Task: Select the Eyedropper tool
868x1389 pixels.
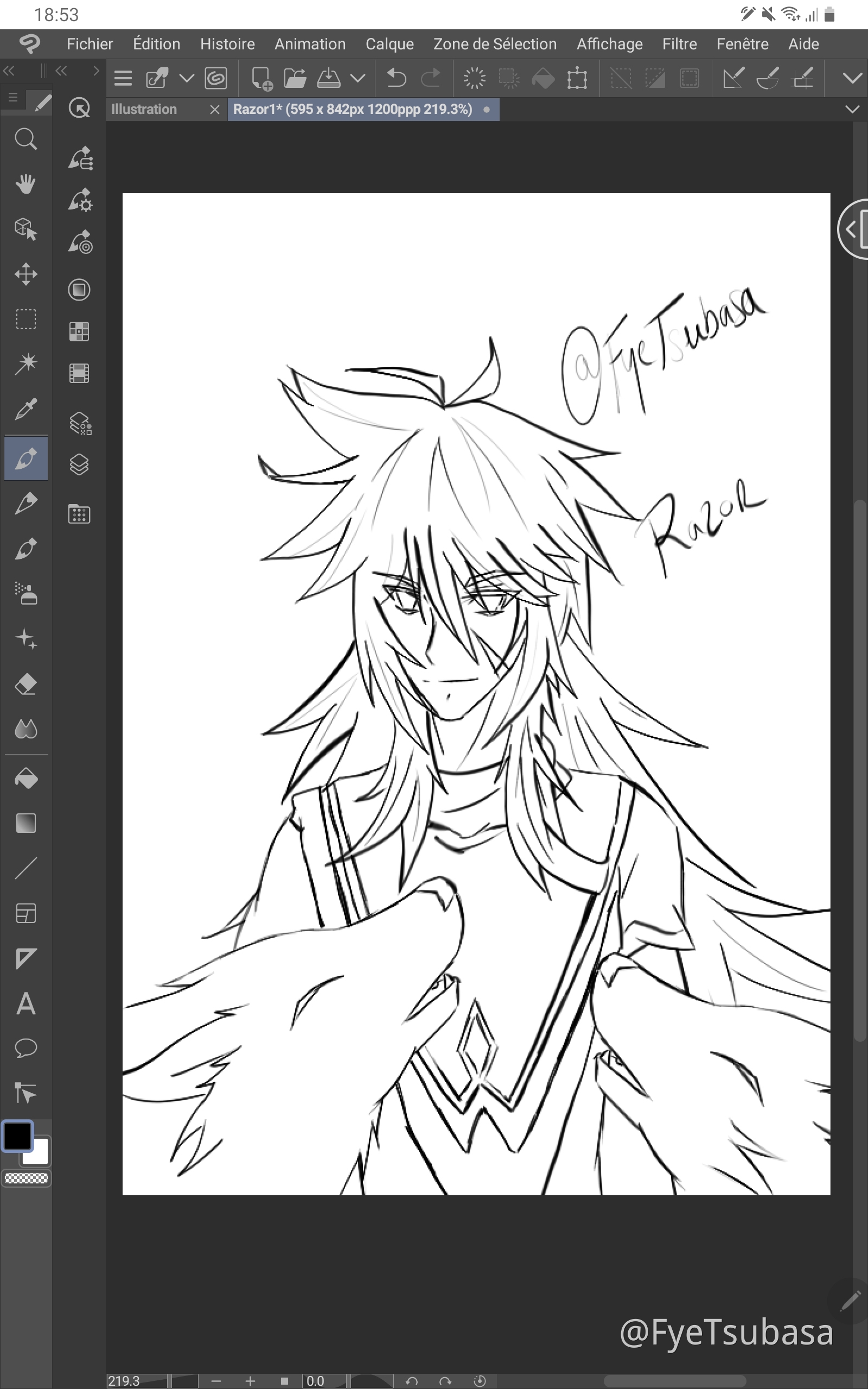Action: pyautogui.click(x=26, y=409)
